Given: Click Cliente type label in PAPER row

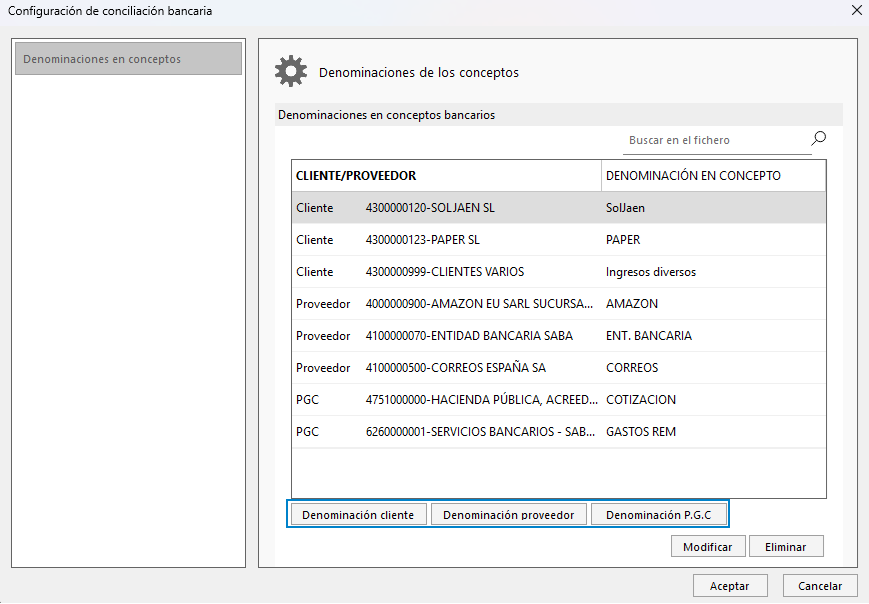Looking at the screenshot, I should point(314,240).
